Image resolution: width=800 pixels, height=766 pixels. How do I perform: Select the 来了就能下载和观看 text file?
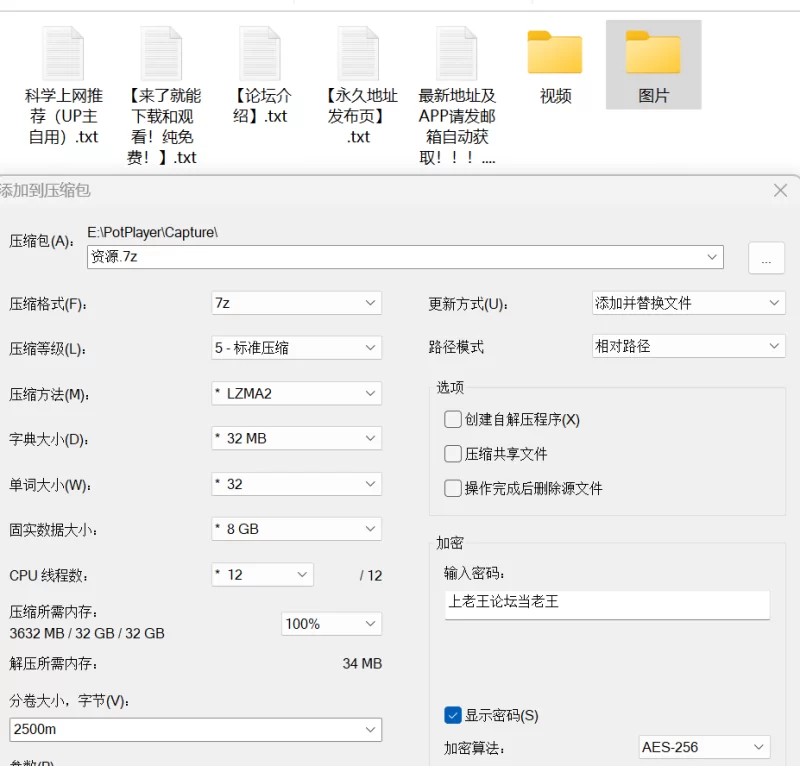[x=162, y=53]
